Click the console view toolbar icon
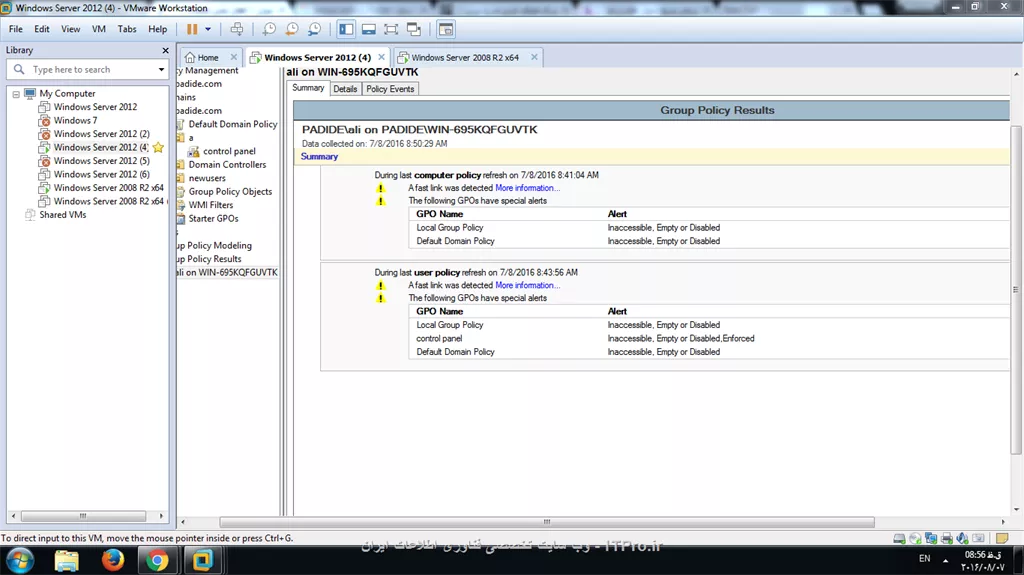This screenshot has height=575, width=1024. point(446,29)
